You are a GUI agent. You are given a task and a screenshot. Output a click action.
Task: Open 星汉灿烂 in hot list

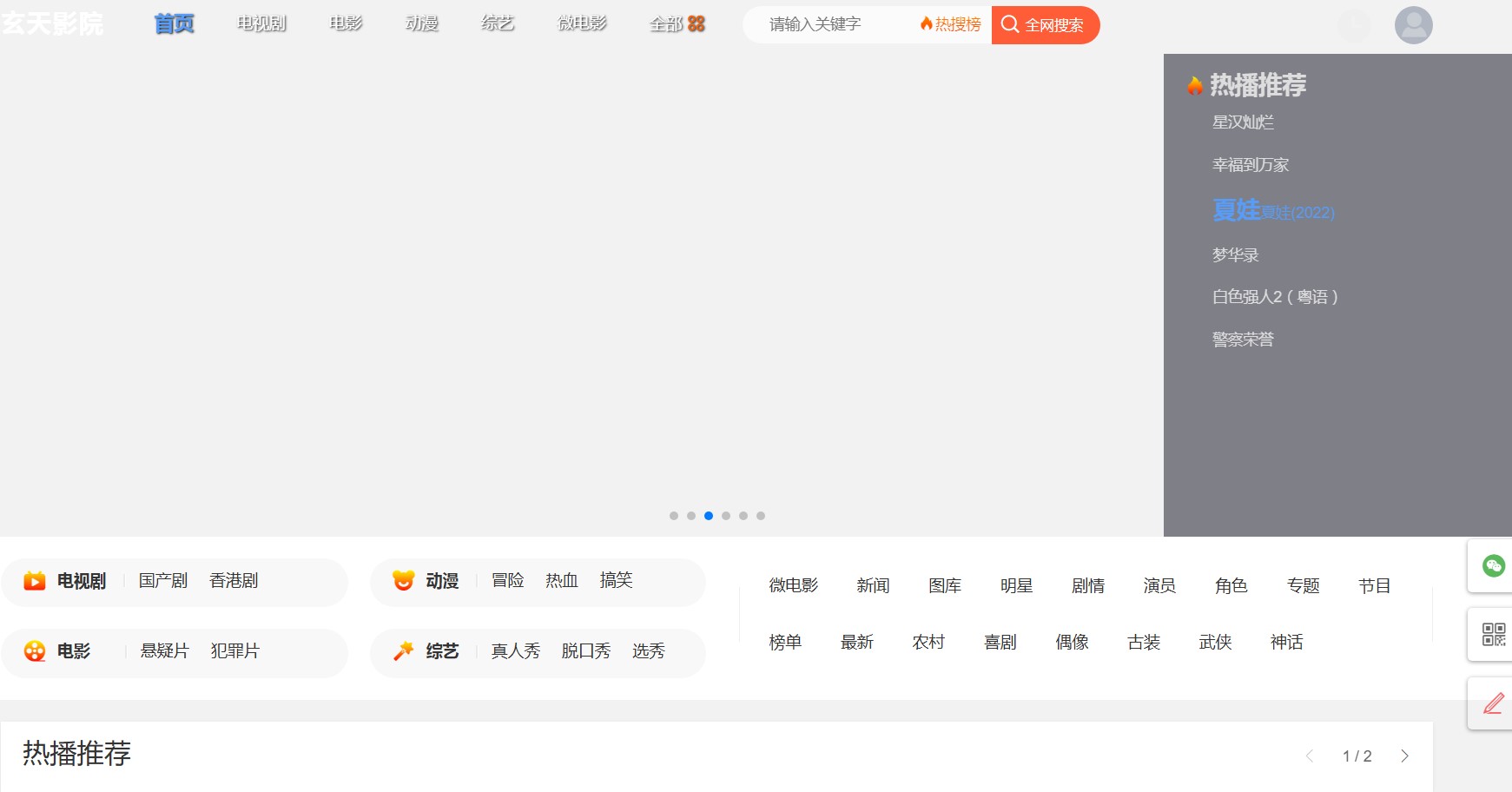point(1243,122)
